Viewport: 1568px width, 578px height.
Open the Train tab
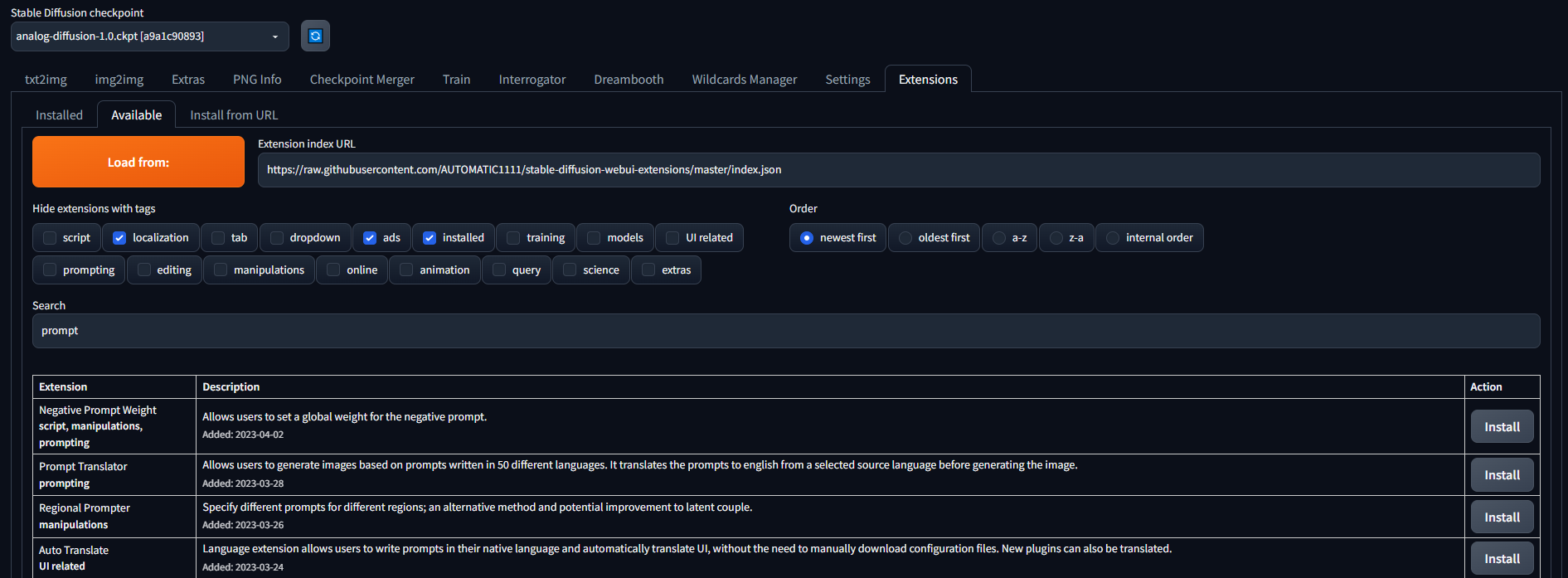pos(456,80)
